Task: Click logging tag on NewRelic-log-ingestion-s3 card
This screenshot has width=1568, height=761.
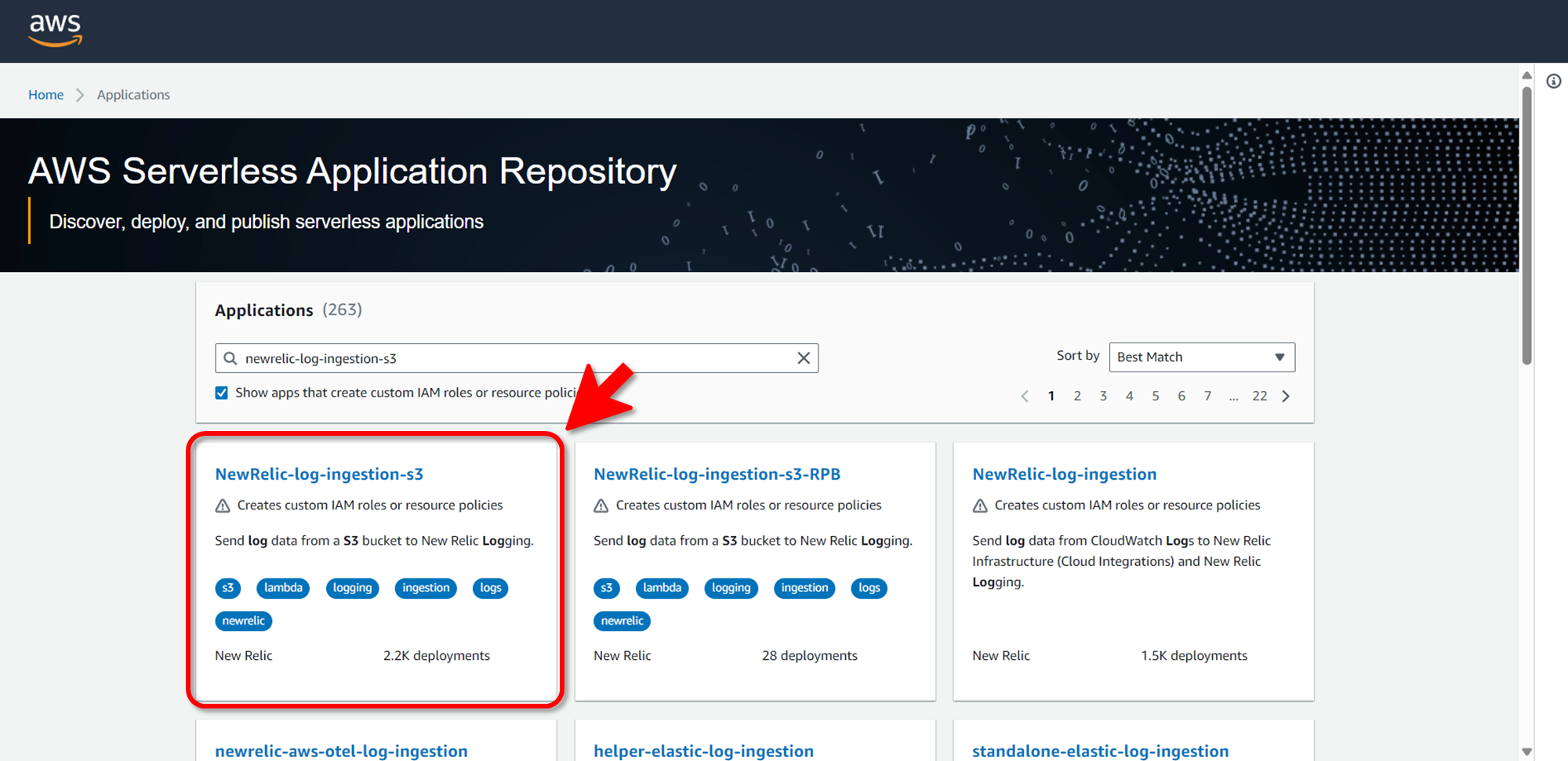Action: (352, 588)
